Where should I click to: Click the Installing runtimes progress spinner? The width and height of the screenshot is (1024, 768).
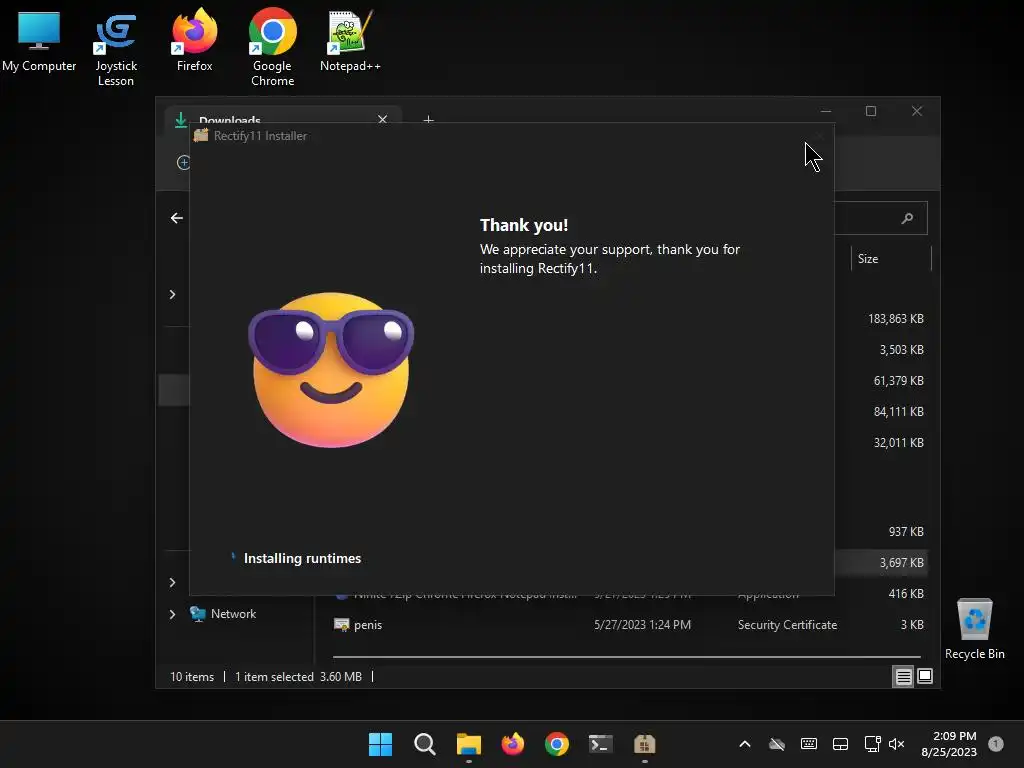(233, 557)
